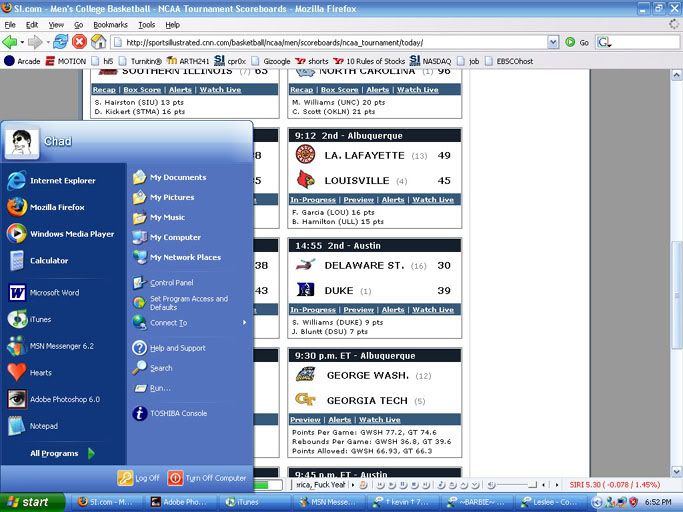Image resolution: width=683 pixels, height=512 pixels.
Task: Open Preview link for La. Lafayette game
Action: click(x=358, y=200)
